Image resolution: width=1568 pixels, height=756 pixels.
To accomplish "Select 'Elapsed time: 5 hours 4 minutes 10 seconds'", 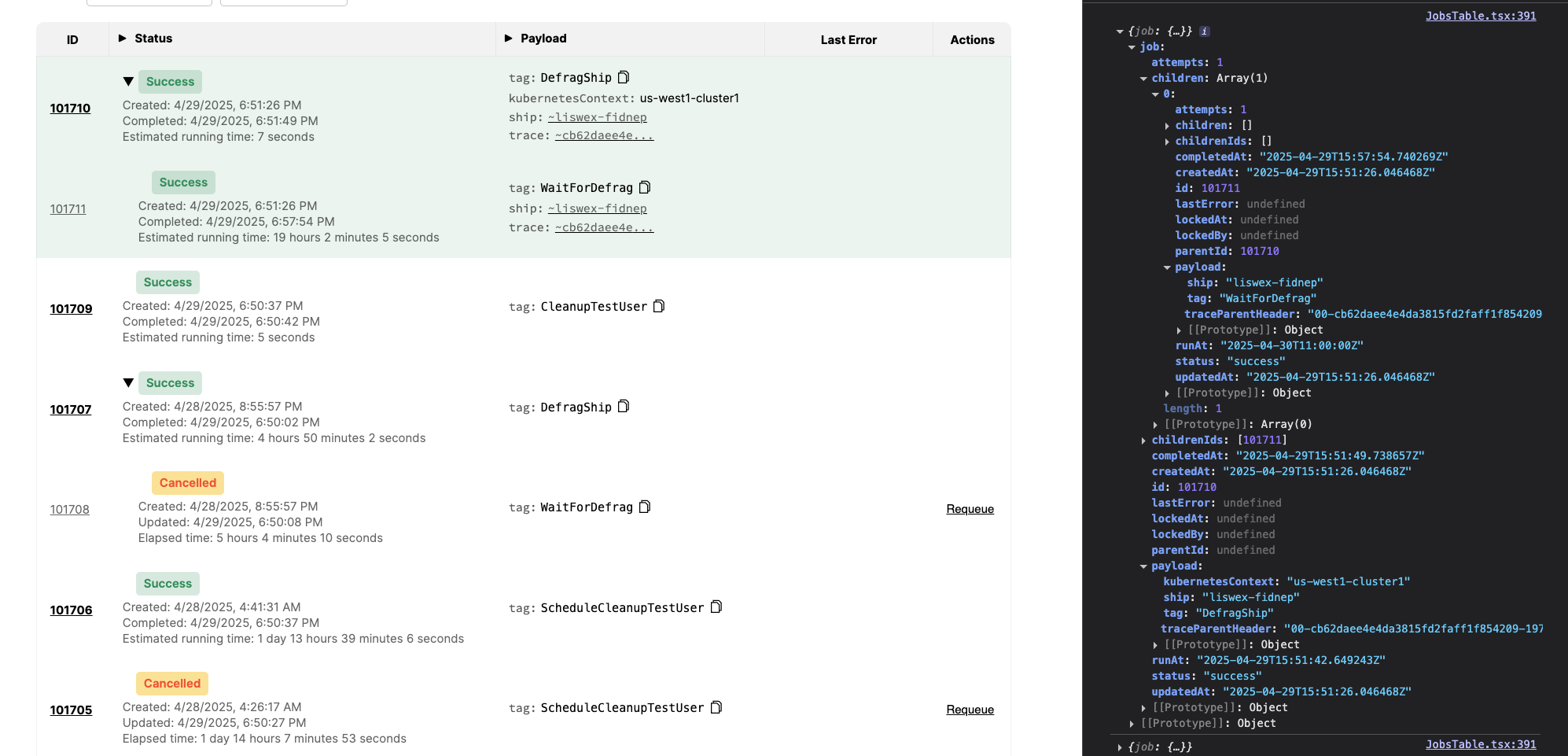I will 260,538.
